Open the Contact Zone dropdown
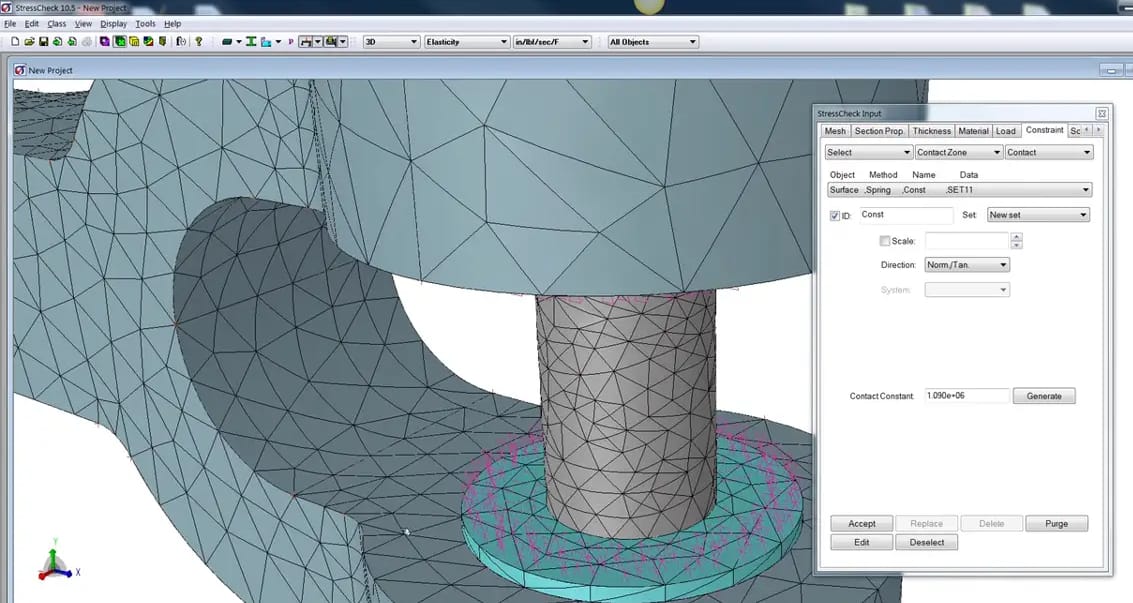The image size is (1133, 603). 958,151
